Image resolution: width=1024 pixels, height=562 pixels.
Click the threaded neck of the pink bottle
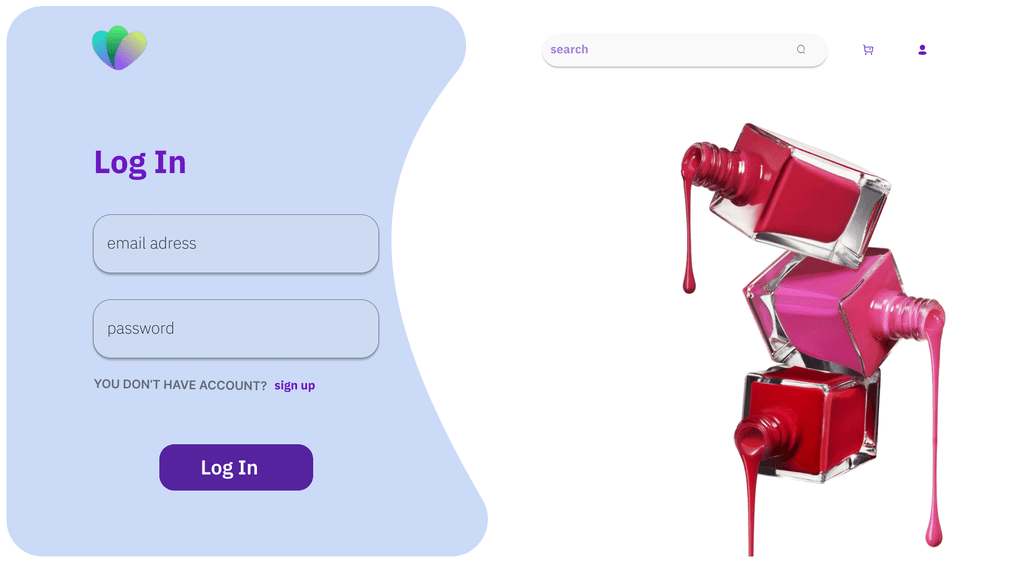pos(909,313)
